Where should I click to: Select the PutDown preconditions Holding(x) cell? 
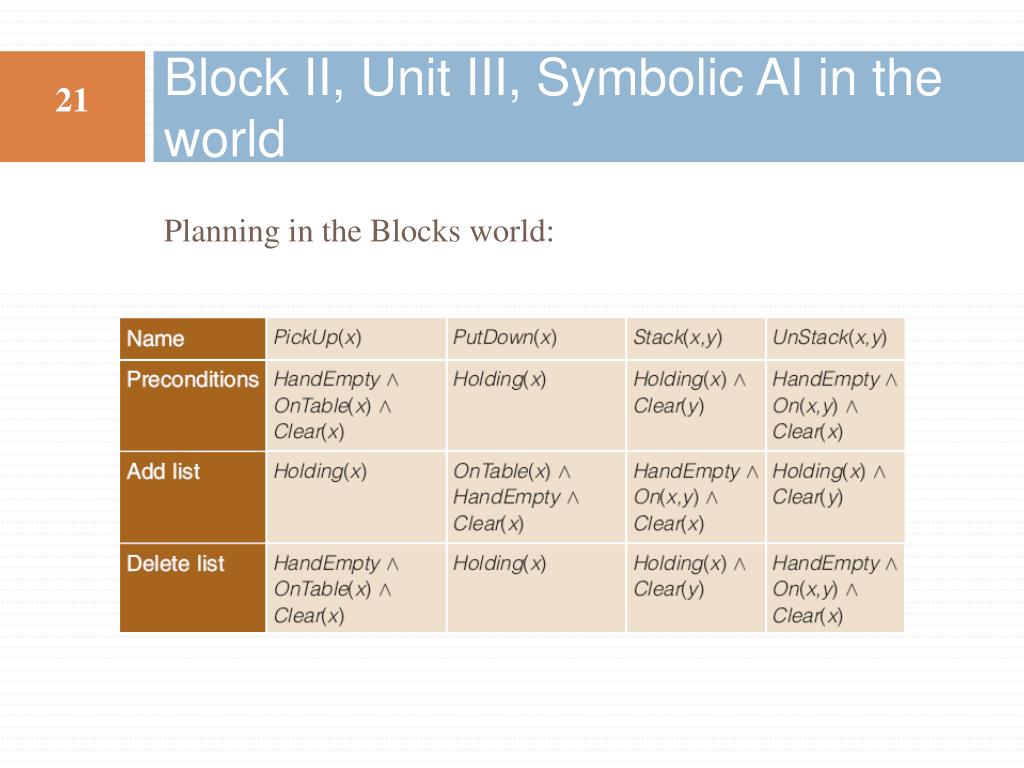click(x=536, y=406)
